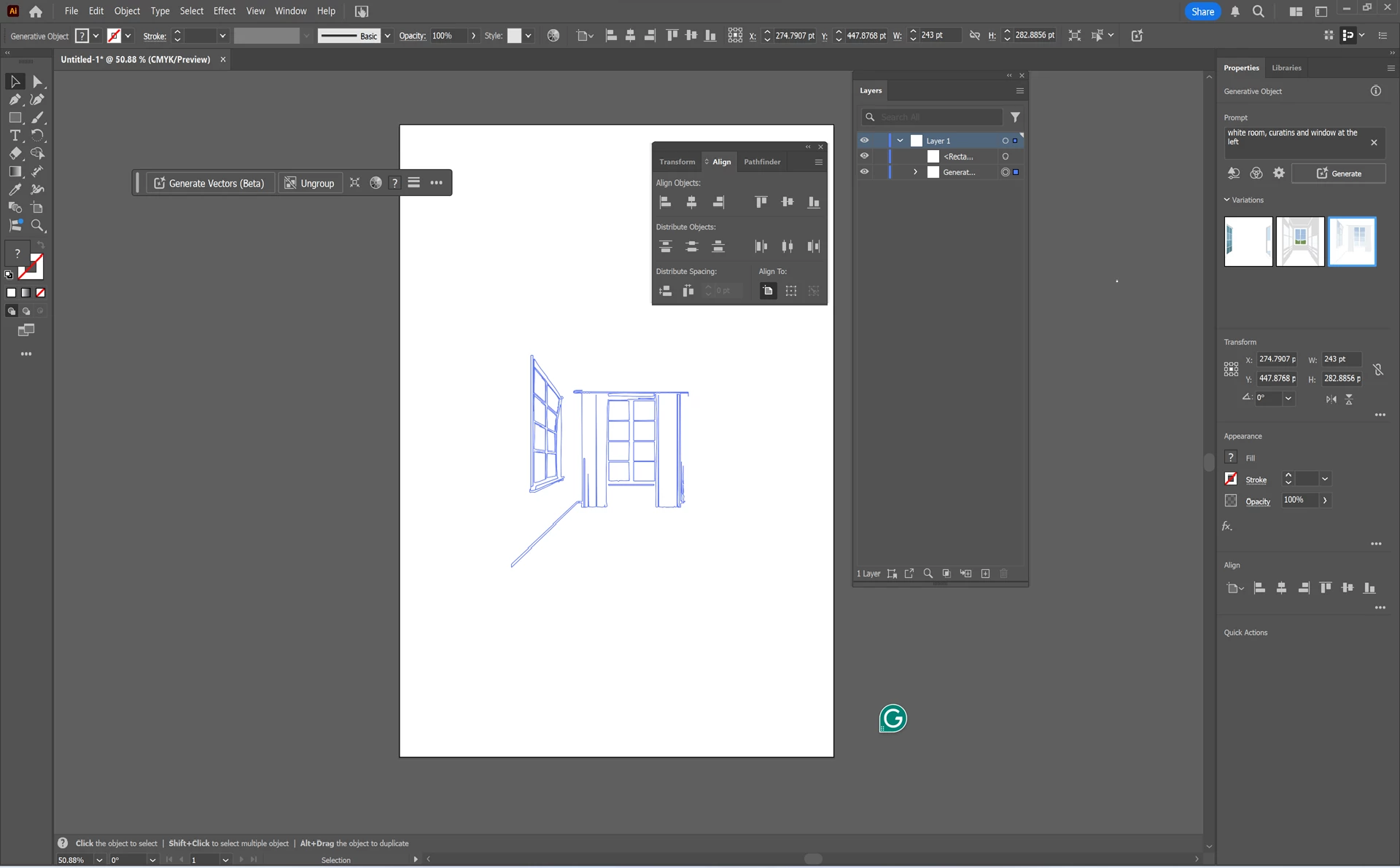1400x868 pixels.
Task: Hide Layer 1 visibility eye
Action: (864, 141)
